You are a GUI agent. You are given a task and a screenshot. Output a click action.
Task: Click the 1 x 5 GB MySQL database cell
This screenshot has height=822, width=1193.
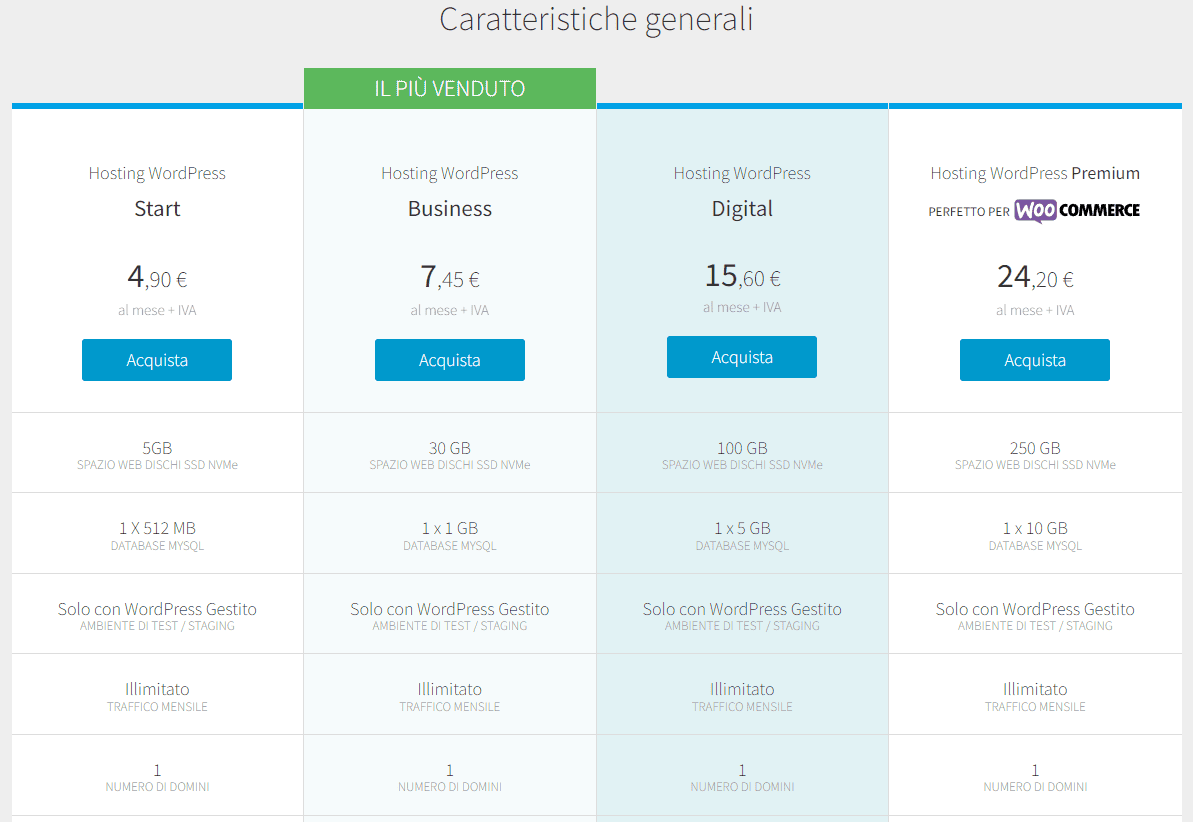(742, 534)
